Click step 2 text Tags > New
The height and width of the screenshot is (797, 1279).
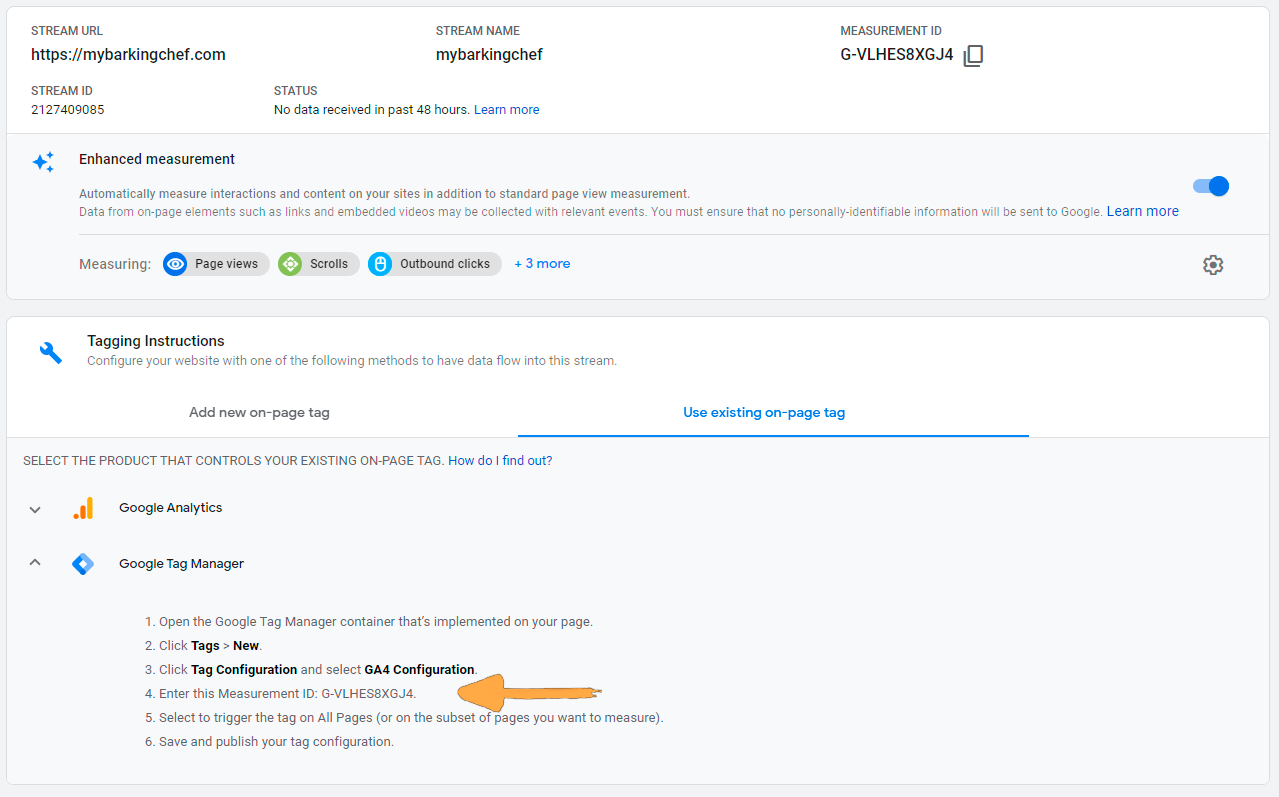(x=210, y=646)
